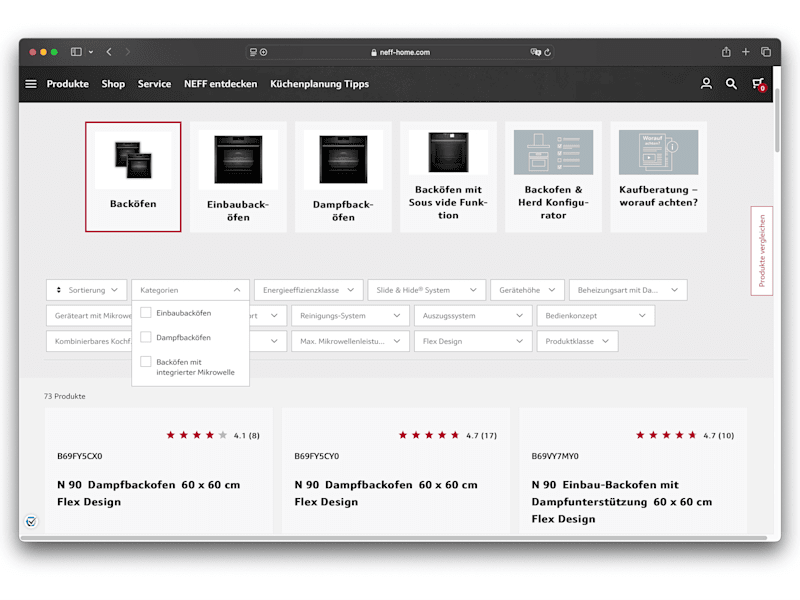
Task: Expand the Reinigungs-System filter
Action: pyautogui.click(x=350, y=315)
